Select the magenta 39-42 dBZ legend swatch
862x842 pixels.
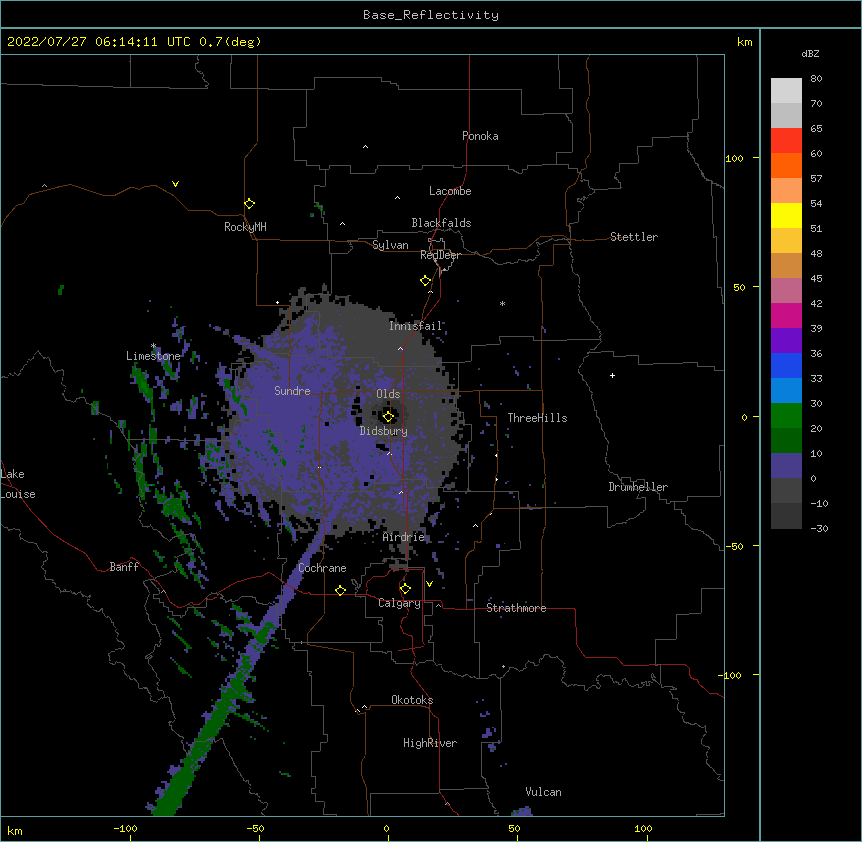[x=786, y=315]
